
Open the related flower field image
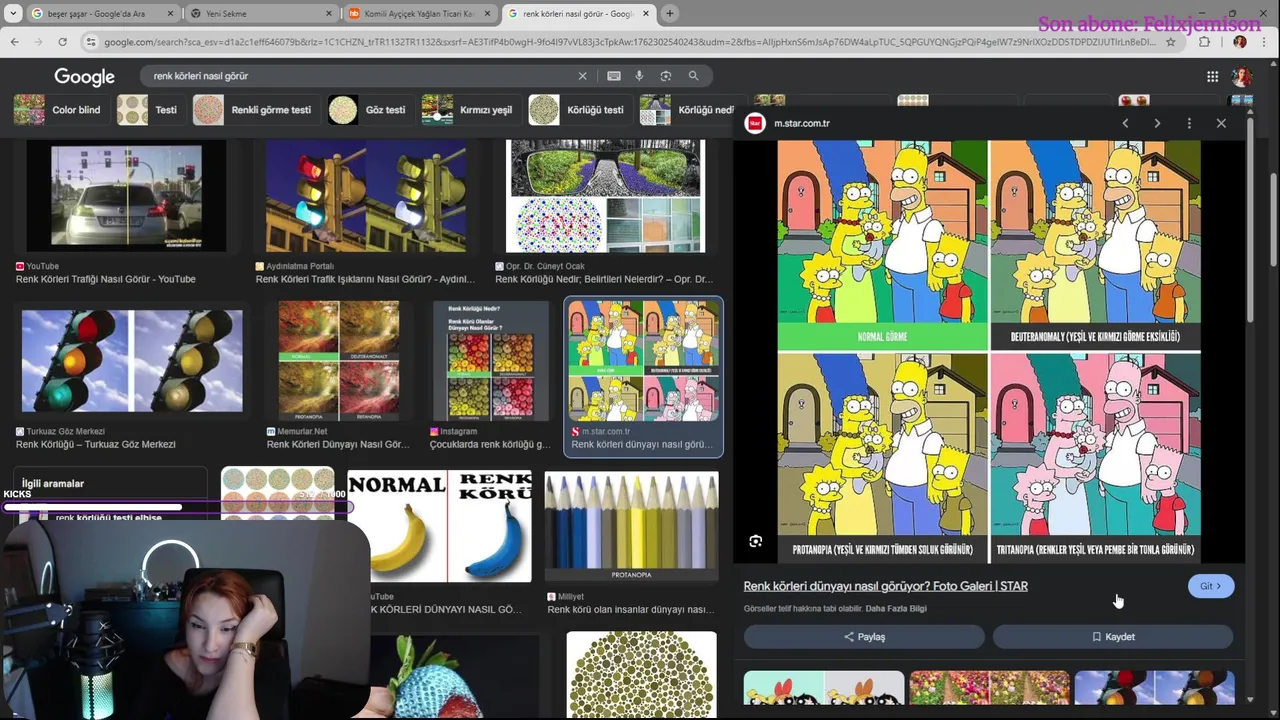coord(989,688)
